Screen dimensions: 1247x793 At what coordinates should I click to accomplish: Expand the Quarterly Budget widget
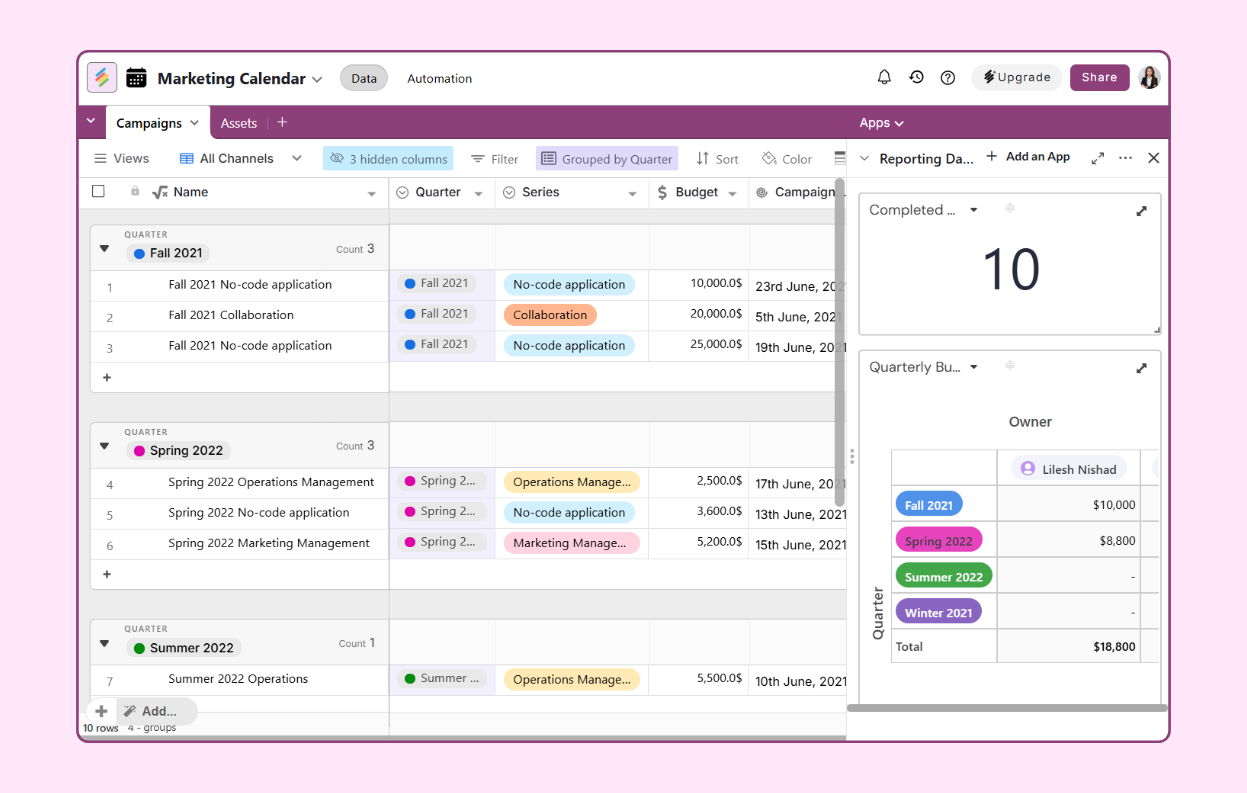1142,368
